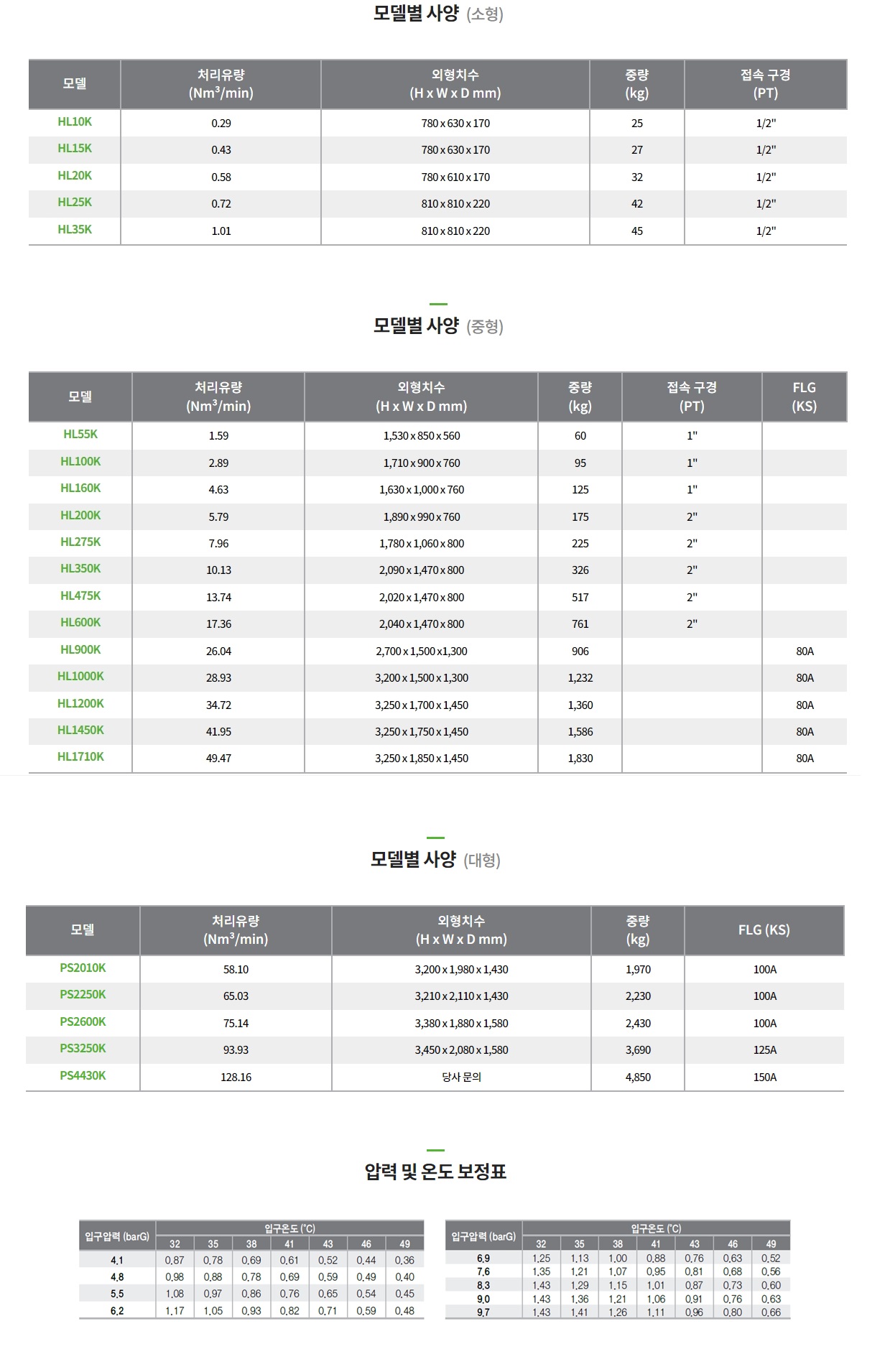Screen dimensions: 890x1372
Task: Select the HL1710K model name
Action: point(80,756)
